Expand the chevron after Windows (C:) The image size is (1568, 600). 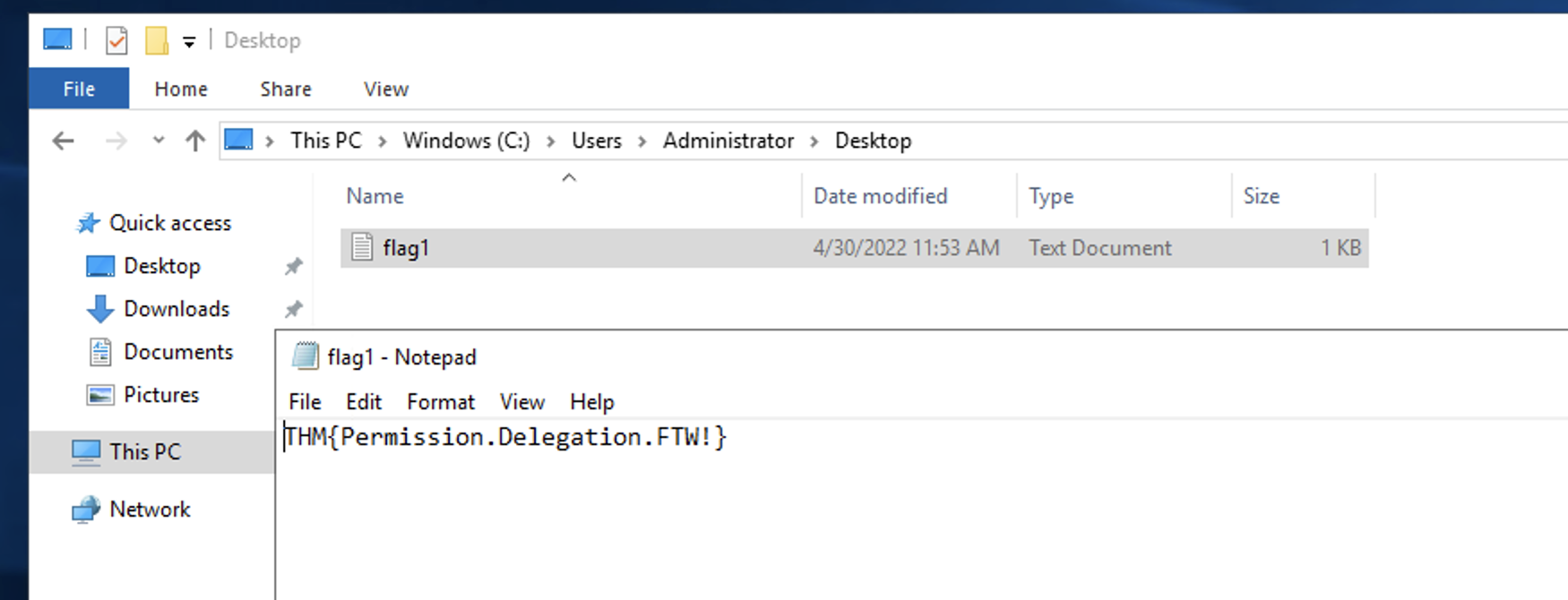coord(551,141)
